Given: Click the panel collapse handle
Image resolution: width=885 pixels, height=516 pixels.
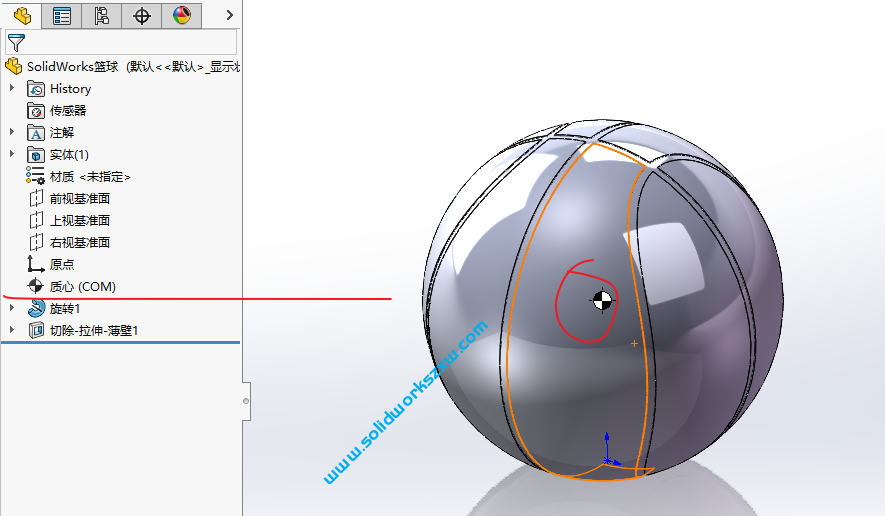Looking at the screenshot, I should pyautogui.click(x=246, y=401).
